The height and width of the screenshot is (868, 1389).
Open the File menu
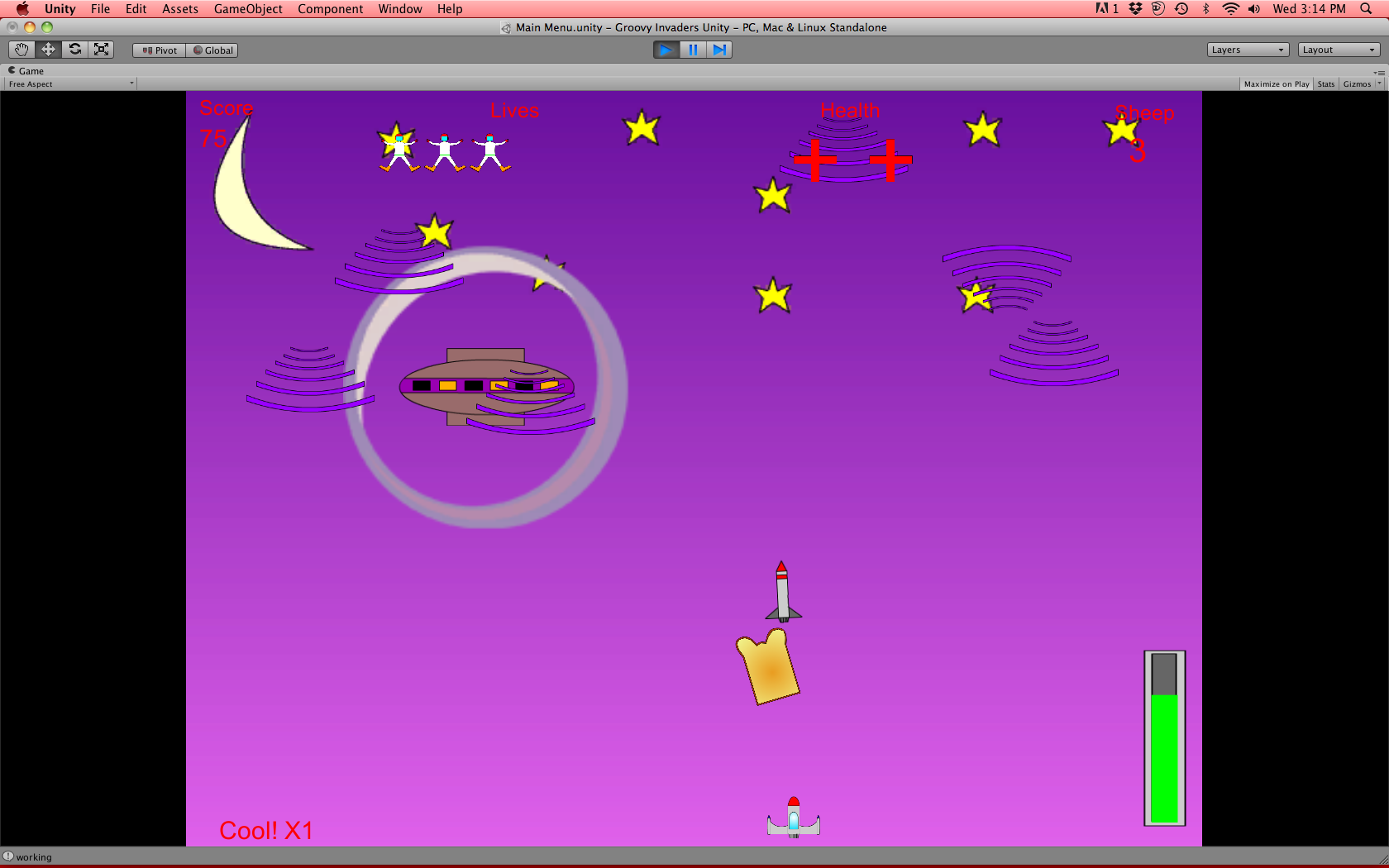pyautogui.click(x=100, y=8)
